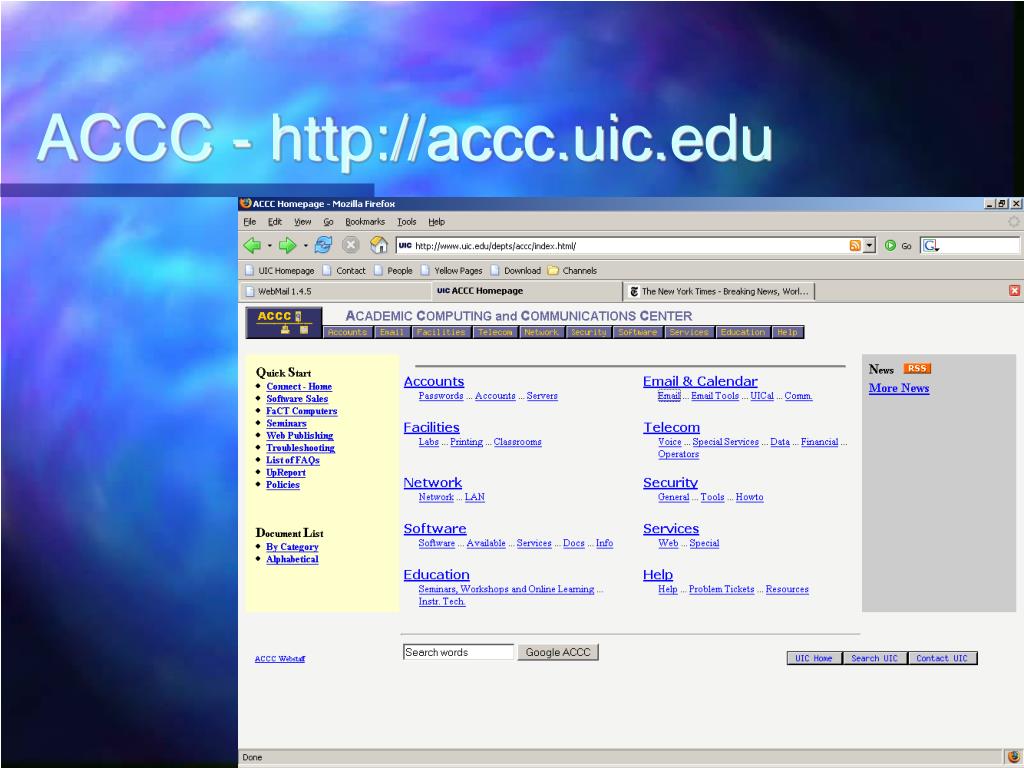Click the ACCC logo in the page header

tap(283, 323)
